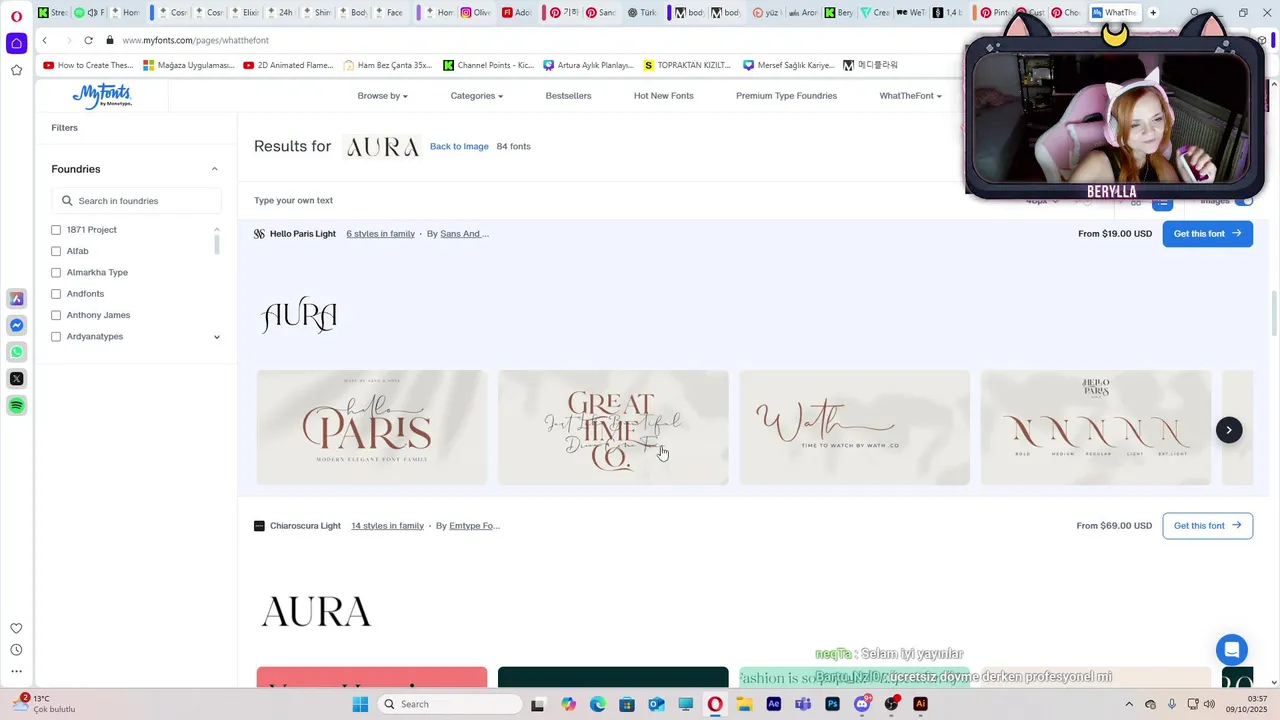Viewport: 1280px width, 720px height.
Task: Open Premium Type Foundries in navigation
Action: [786, 96]
